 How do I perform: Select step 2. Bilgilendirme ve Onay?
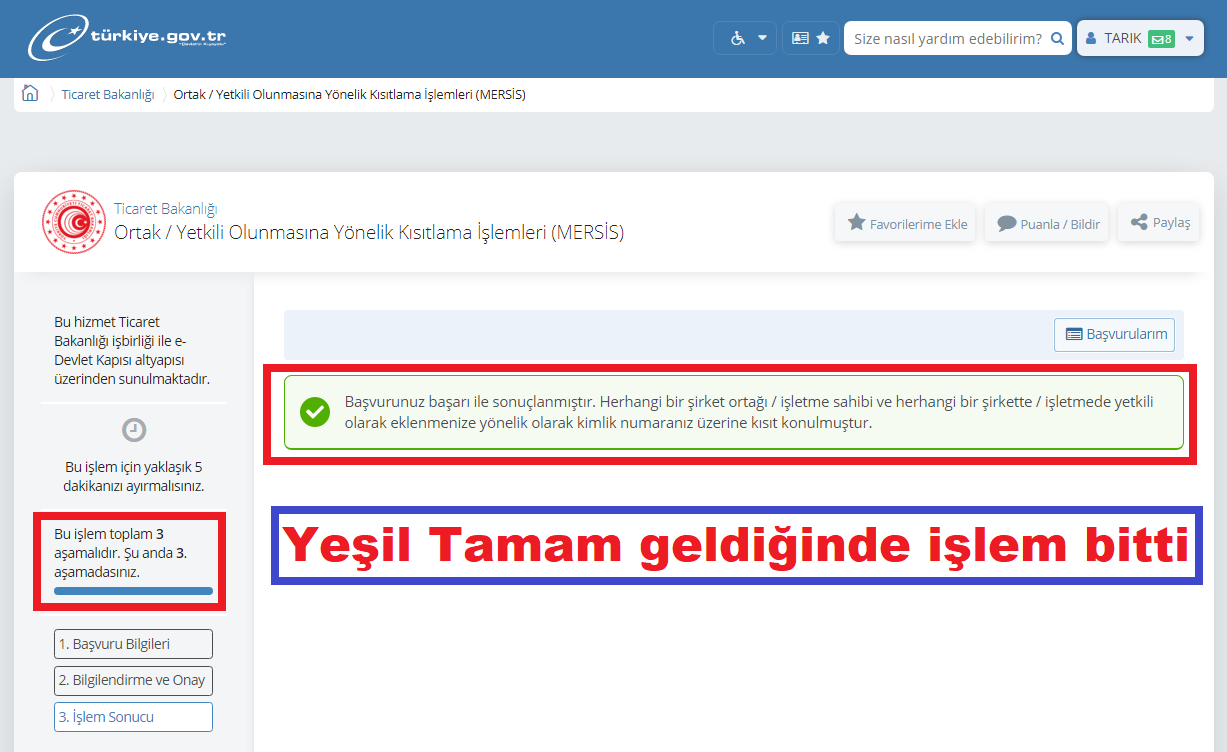pos(133,680)
